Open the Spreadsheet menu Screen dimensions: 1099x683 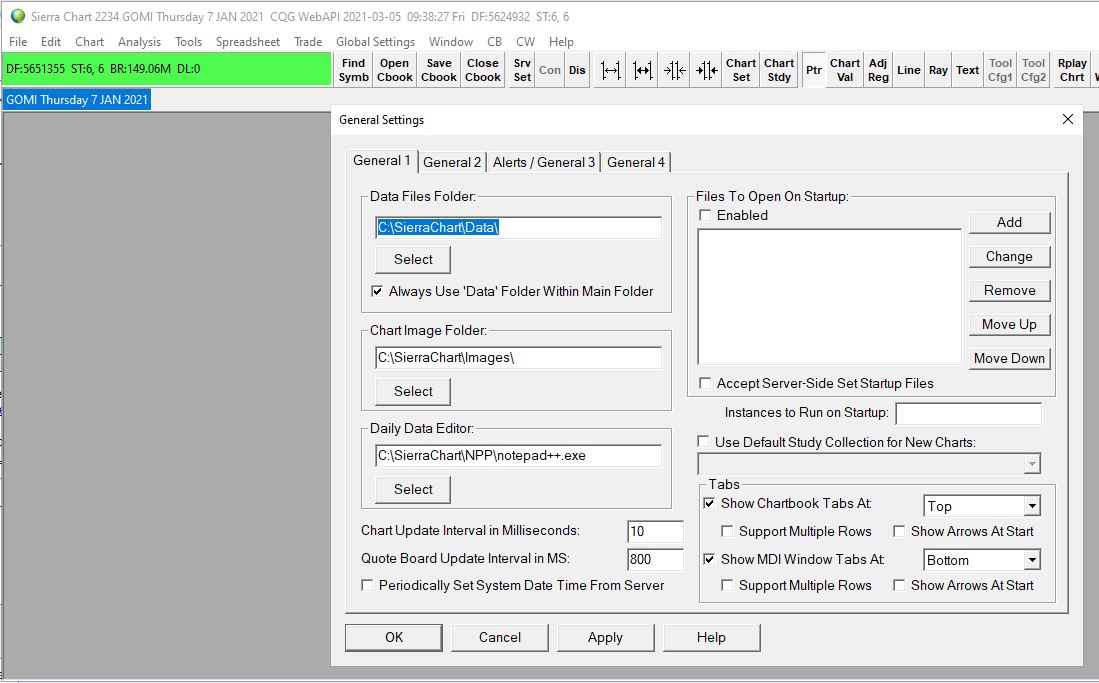pyautogui.click(x=247, y=41)
